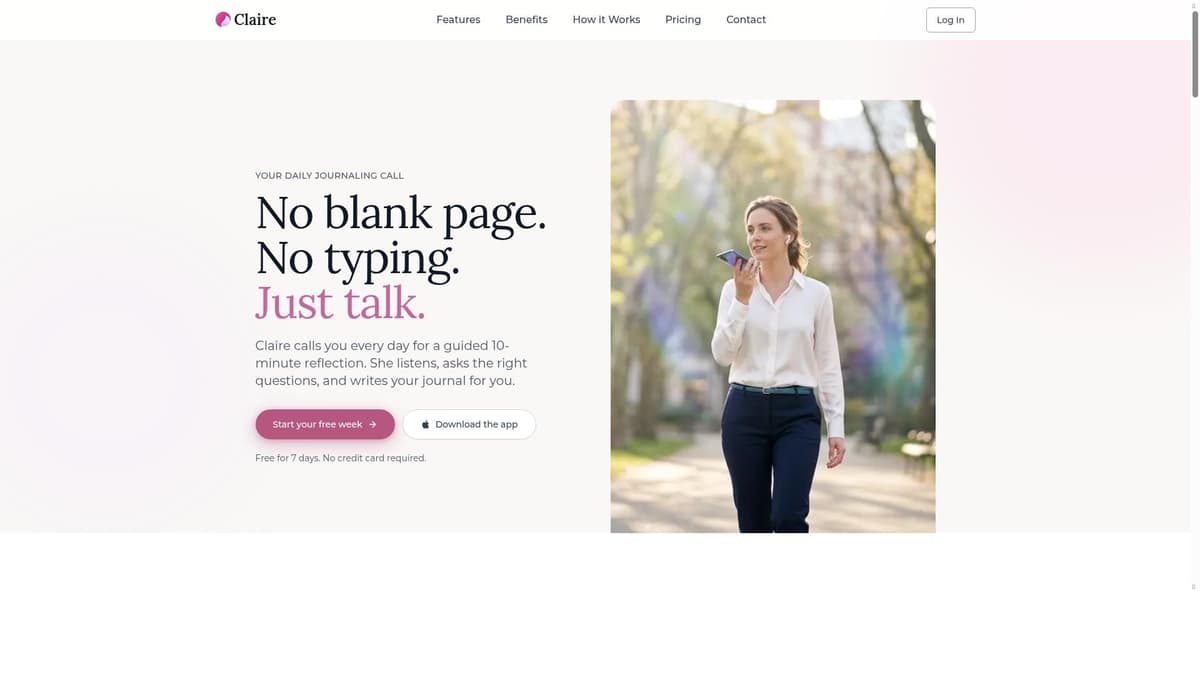Click the page vertical scrollbar thumb

click(x=1194, y=53)
